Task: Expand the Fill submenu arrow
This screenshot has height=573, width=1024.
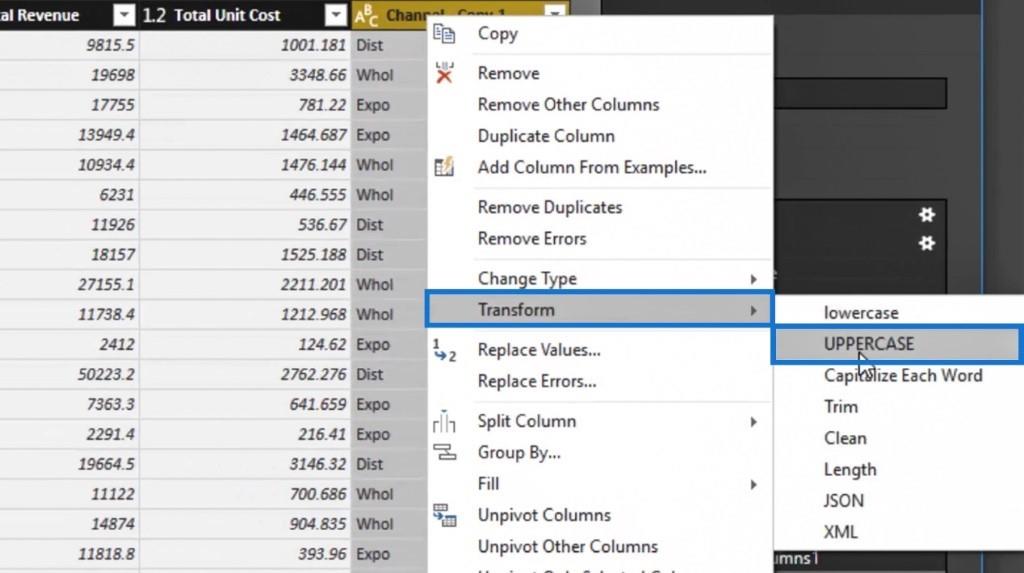Action: click(753, 485)
